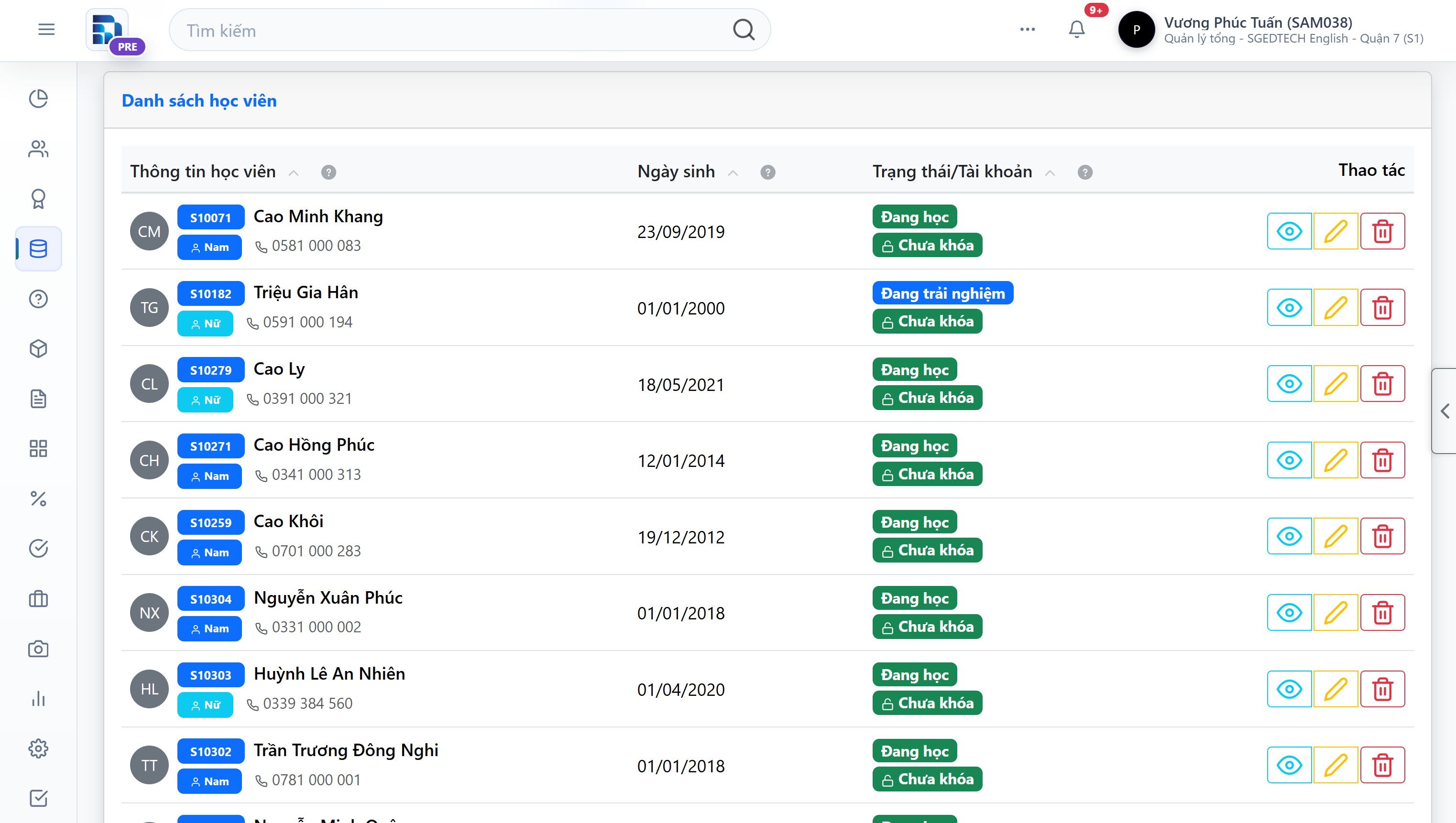Open the bar chart sidebar icon
This screenshot has width=1456, height=823.
38,699
